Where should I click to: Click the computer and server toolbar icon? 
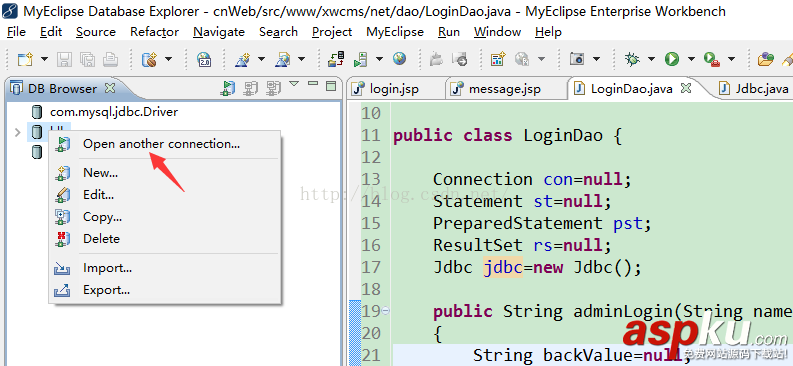pos(336,59)
